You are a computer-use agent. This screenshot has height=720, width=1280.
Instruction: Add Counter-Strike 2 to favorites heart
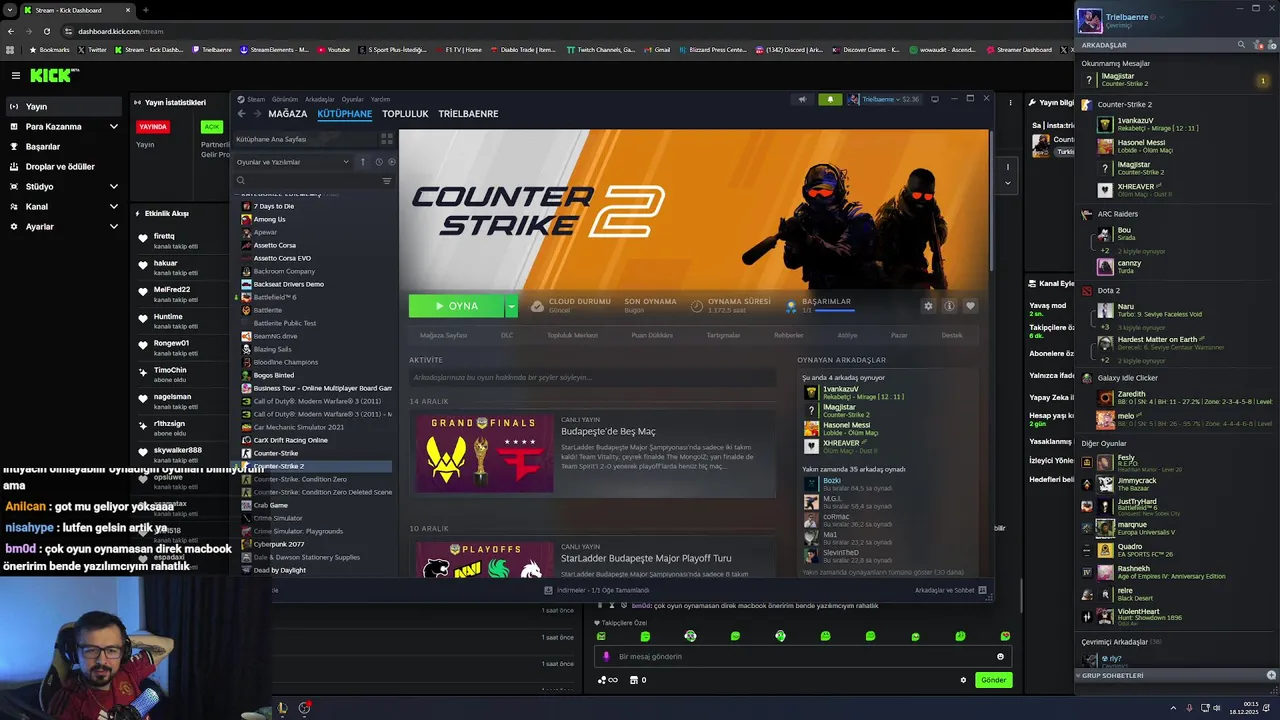click(970, 306)
